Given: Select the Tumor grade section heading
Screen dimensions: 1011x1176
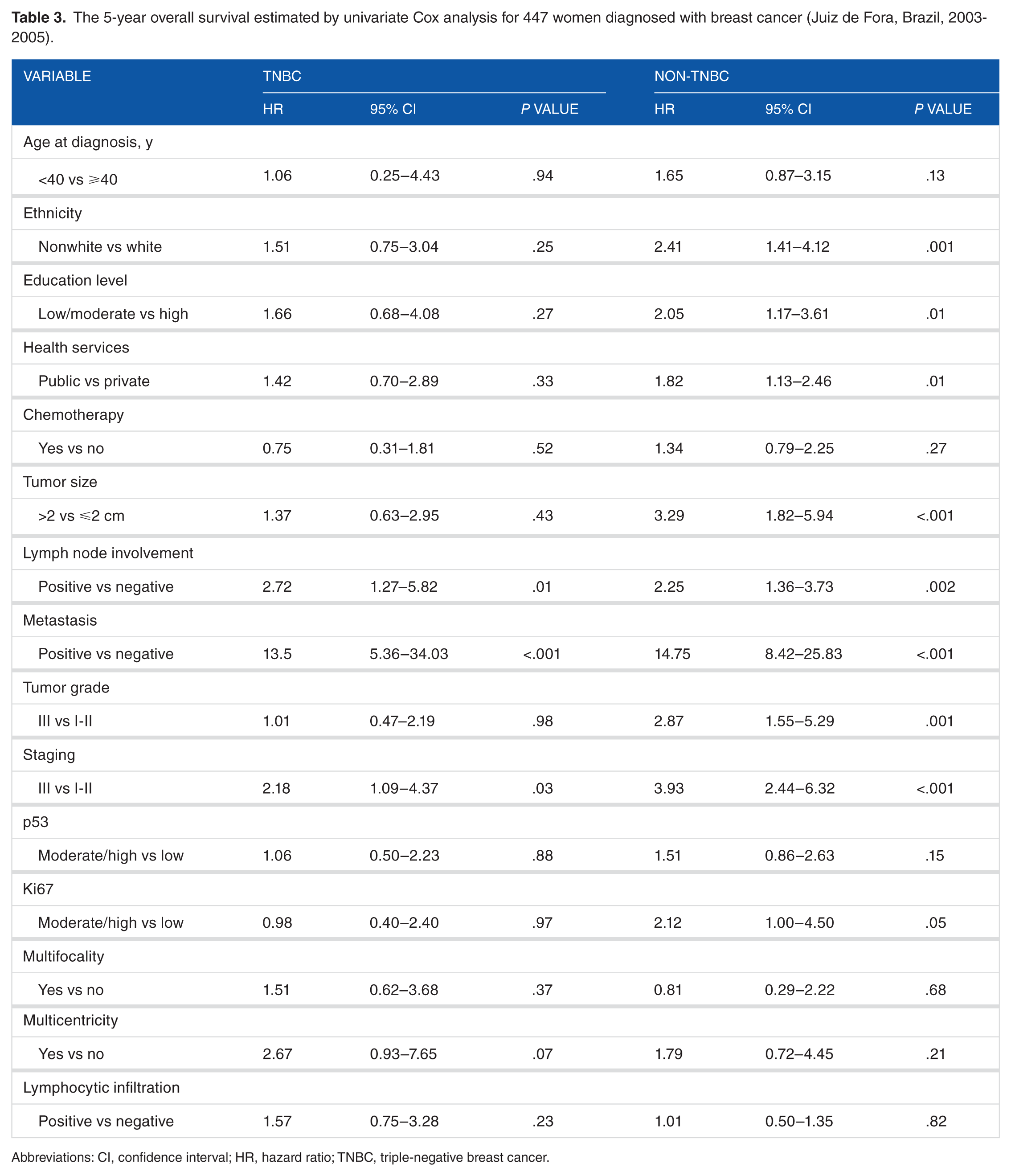Looking at the screenshot, I should (x=66, y=688).
